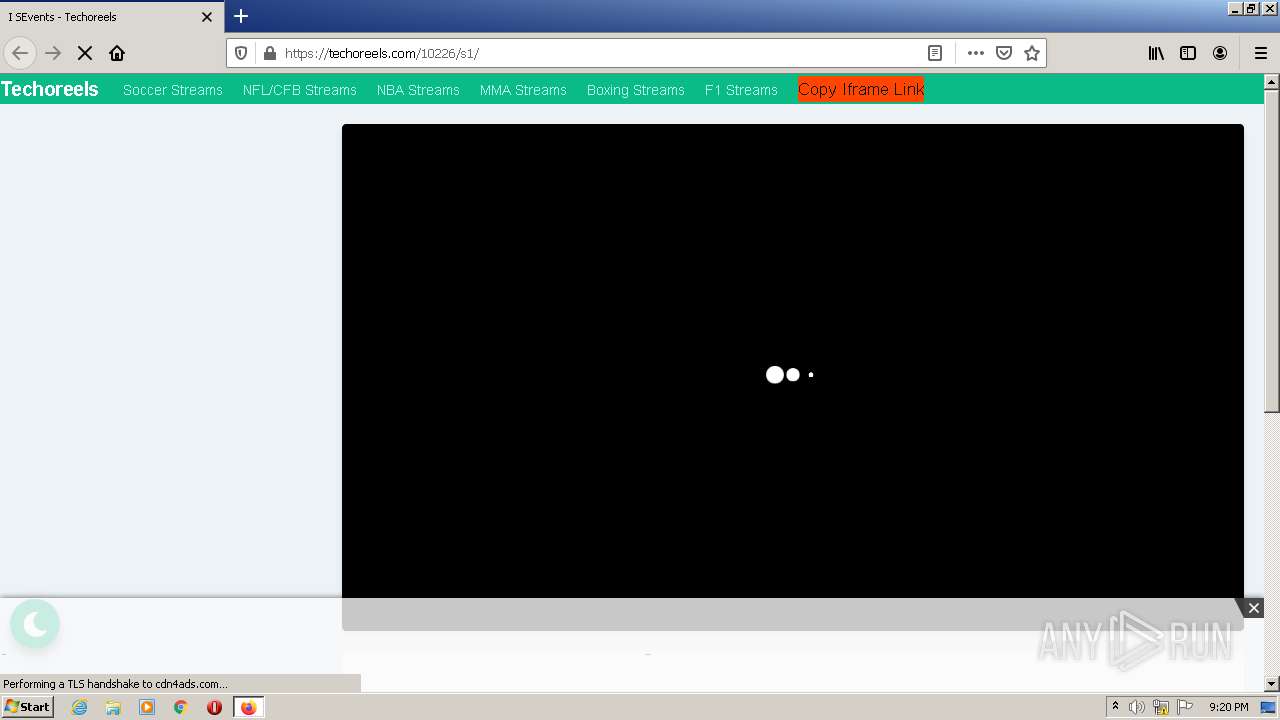The width and height of the screenshot is (1280, 720).
Task: Bookmark this page with the star icon
Action: [x=1032, y=53]
